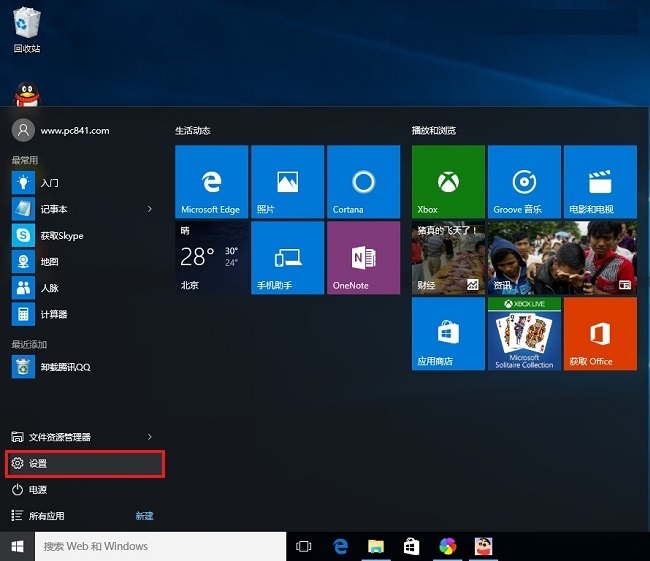Open the 电影和电视 tile
650x561 pixels.
coord(600,182)
